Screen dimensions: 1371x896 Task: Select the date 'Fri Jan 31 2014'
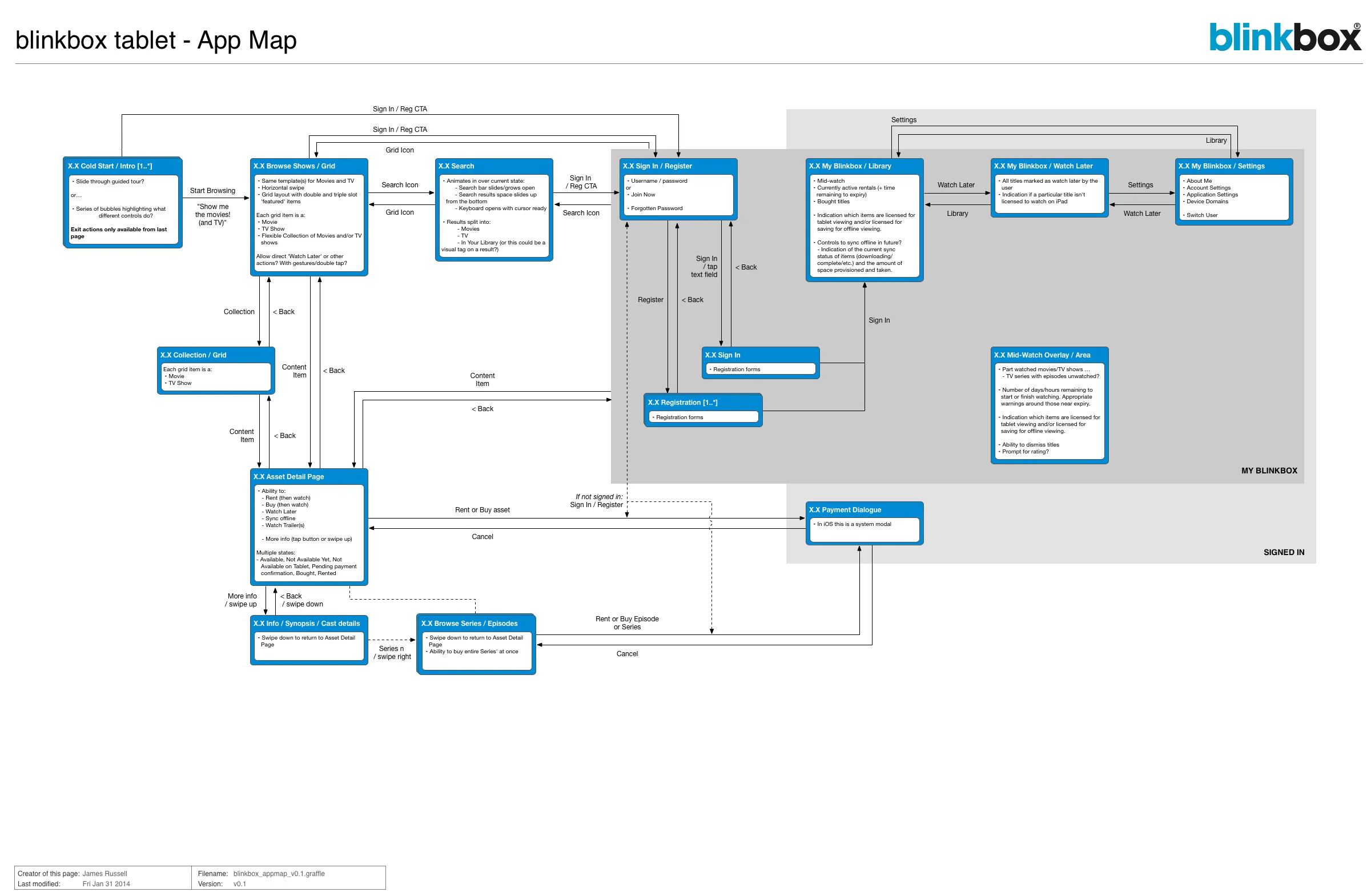click(x=106, y=884)
